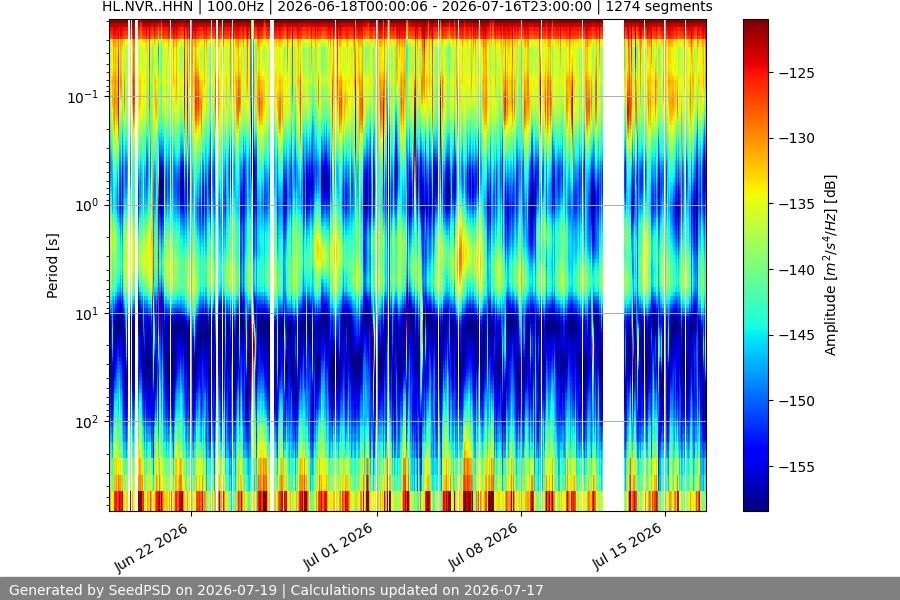Click the 'Jun 22 2026' date label
The width and height of the screenshot is (900, 600).
click(x=151, y=547)
